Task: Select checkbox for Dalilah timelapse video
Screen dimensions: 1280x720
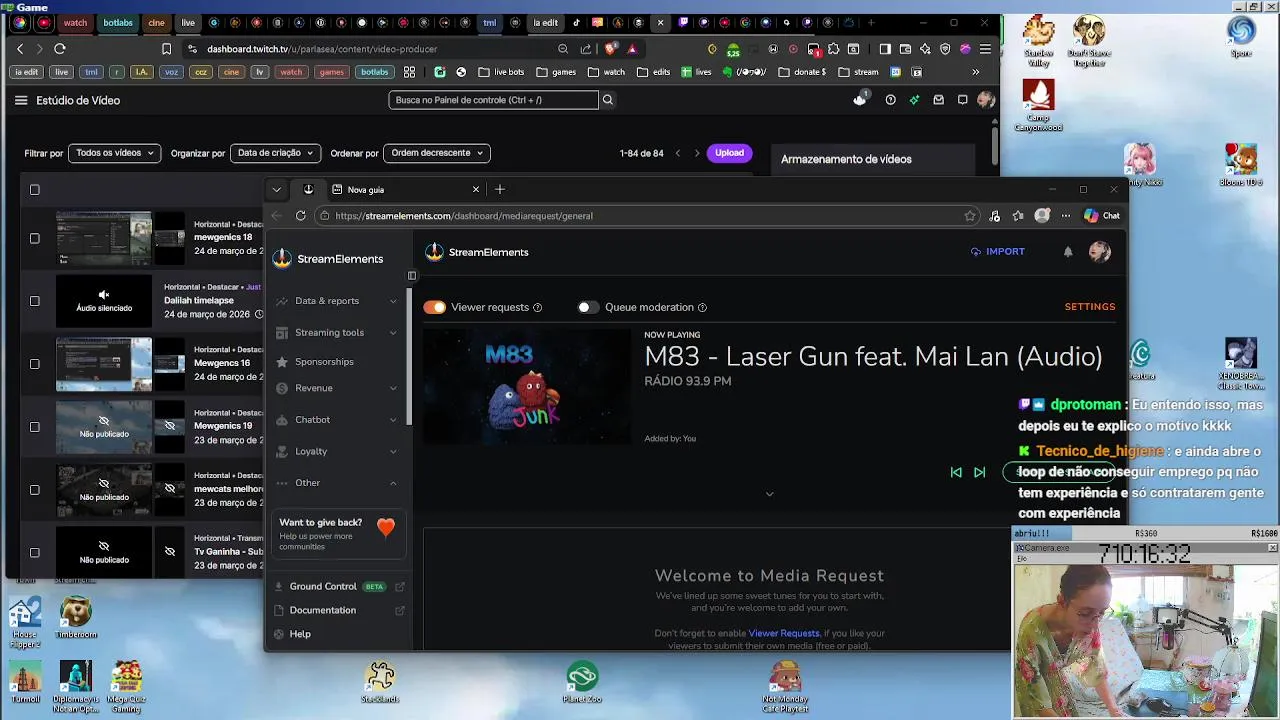Action: [34, 301]
